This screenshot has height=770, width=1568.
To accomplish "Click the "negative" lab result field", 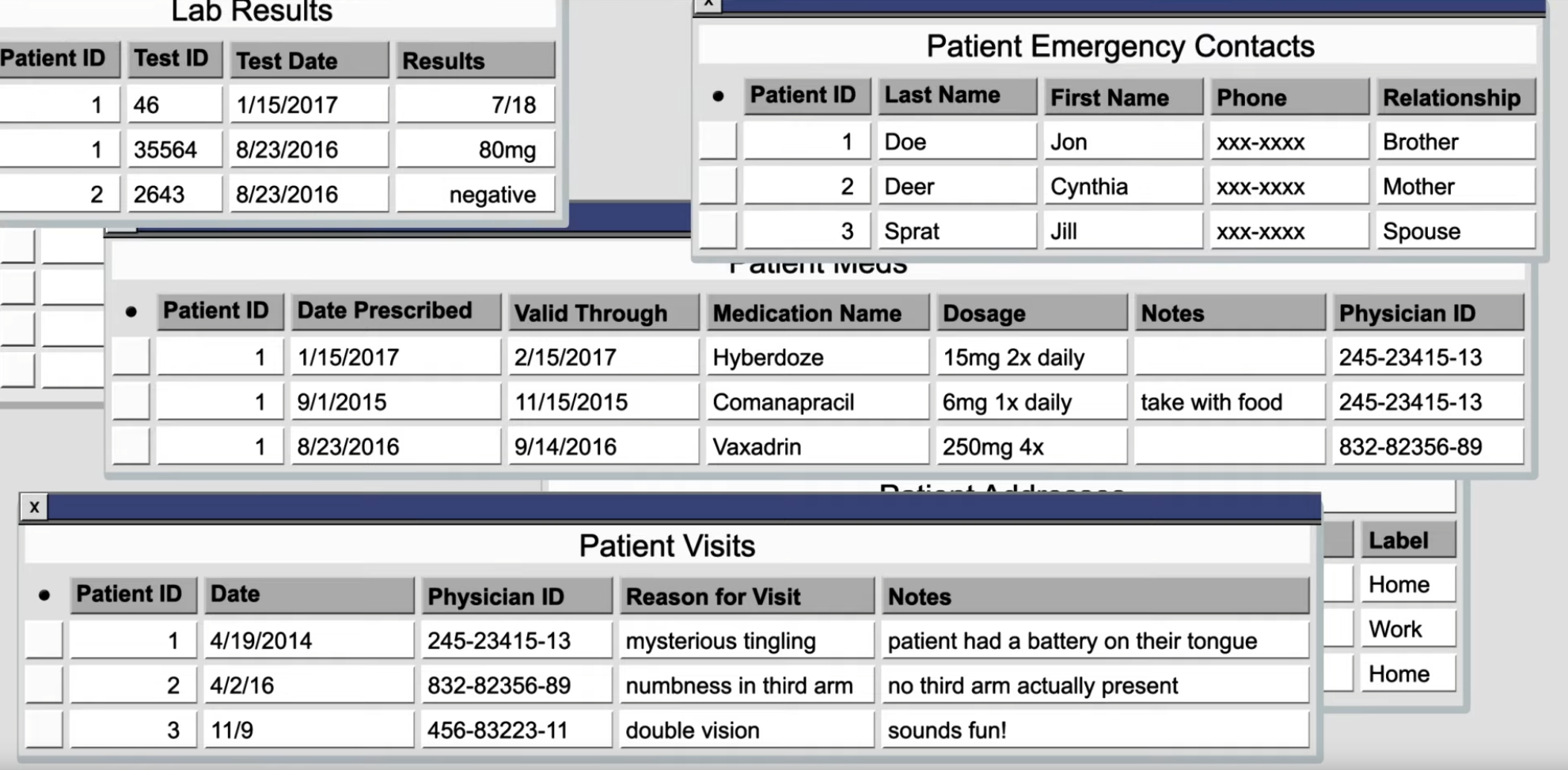I will point(475,195).
